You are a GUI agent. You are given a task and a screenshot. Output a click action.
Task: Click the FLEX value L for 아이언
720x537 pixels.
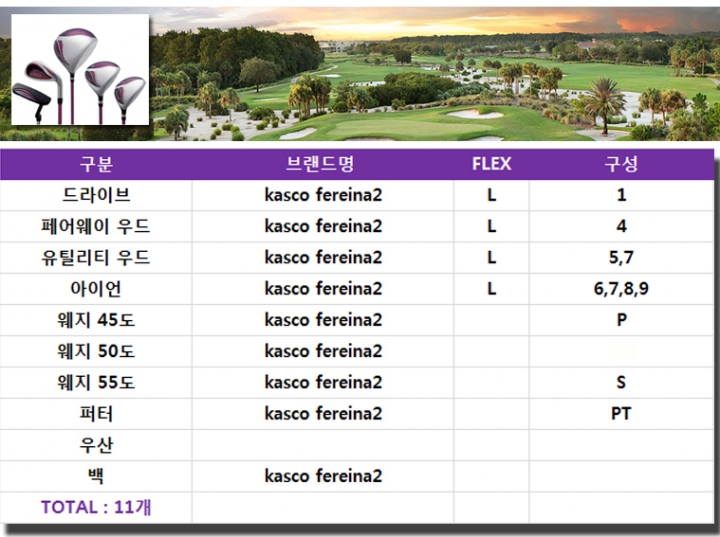(491, 289)
